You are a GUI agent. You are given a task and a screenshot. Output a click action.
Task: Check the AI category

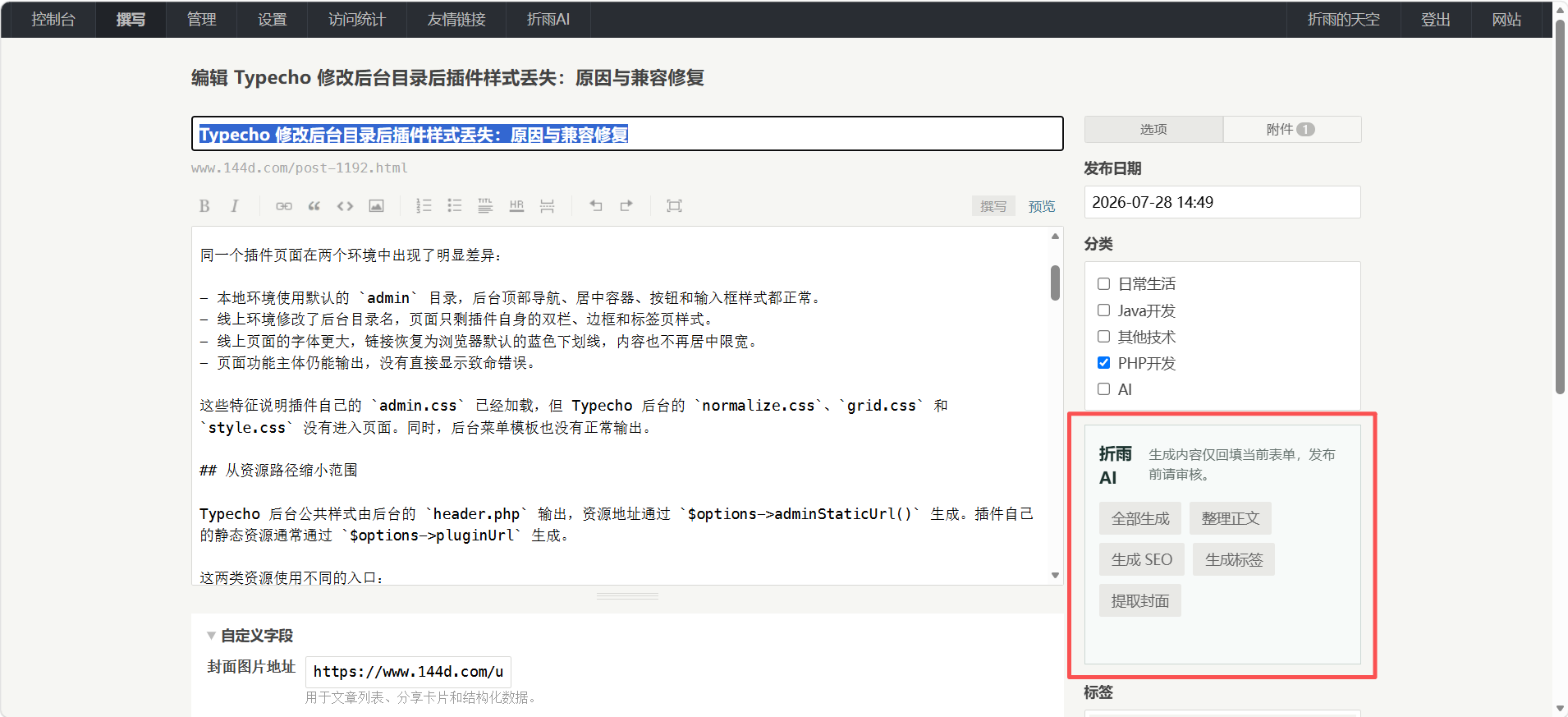[1104, 389]
